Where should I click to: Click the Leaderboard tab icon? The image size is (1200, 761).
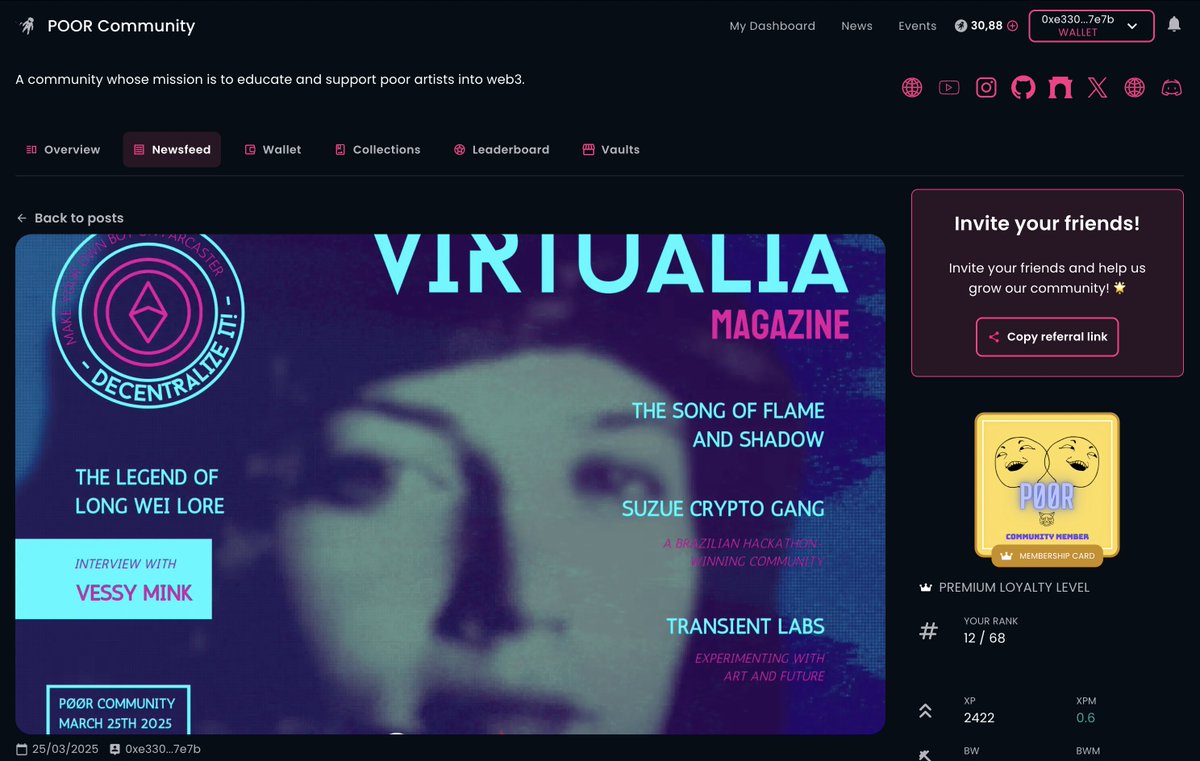coord(460,149)
